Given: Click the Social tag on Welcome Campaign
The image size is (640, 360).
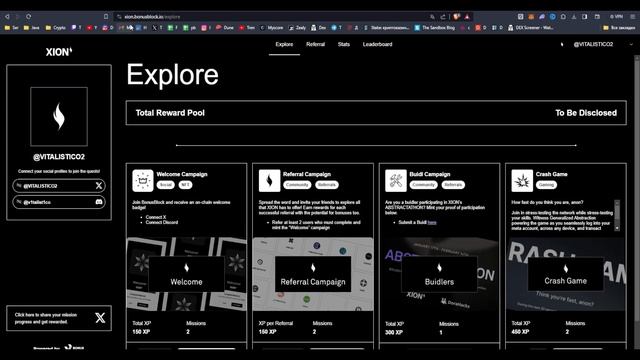Looking at the screenshot, I should [x=166, y=185].
